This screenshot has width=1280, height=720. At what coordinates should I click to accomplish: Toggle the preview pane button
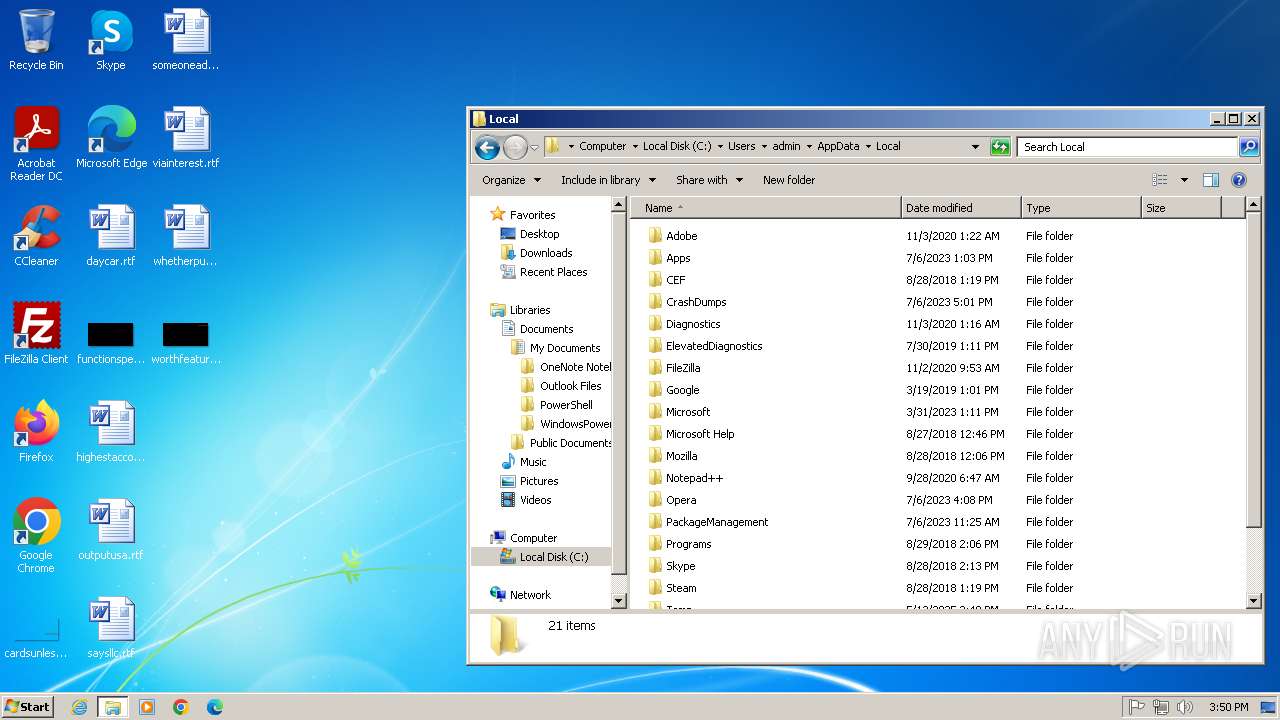pos(1211,180)
